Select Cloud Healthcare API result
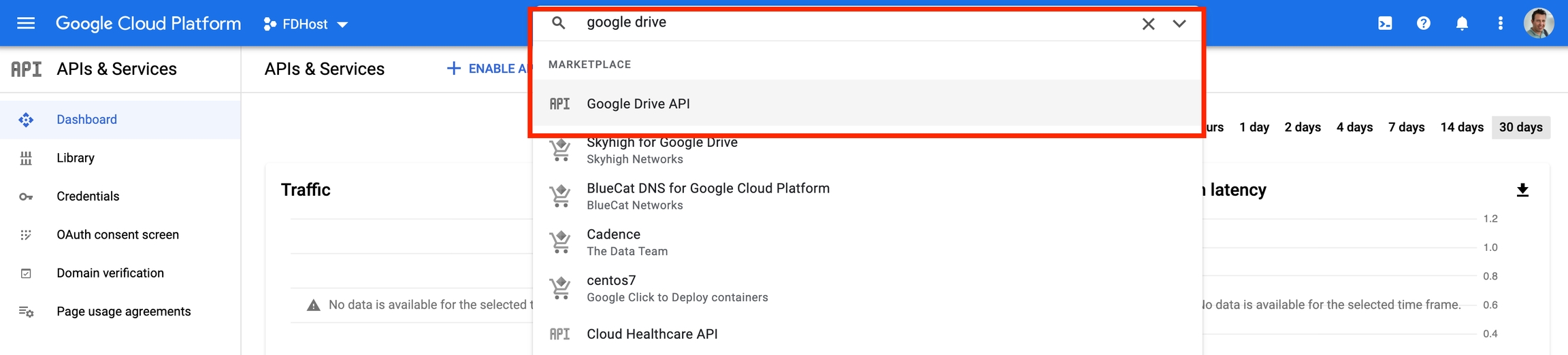 [x=652, y=334]
